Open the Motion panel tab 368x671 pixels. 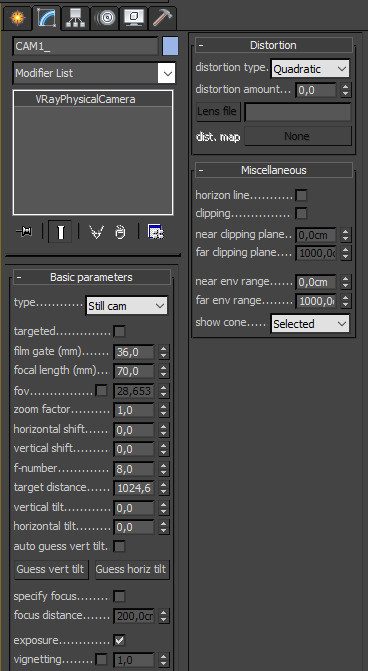[x=105, y=18]
